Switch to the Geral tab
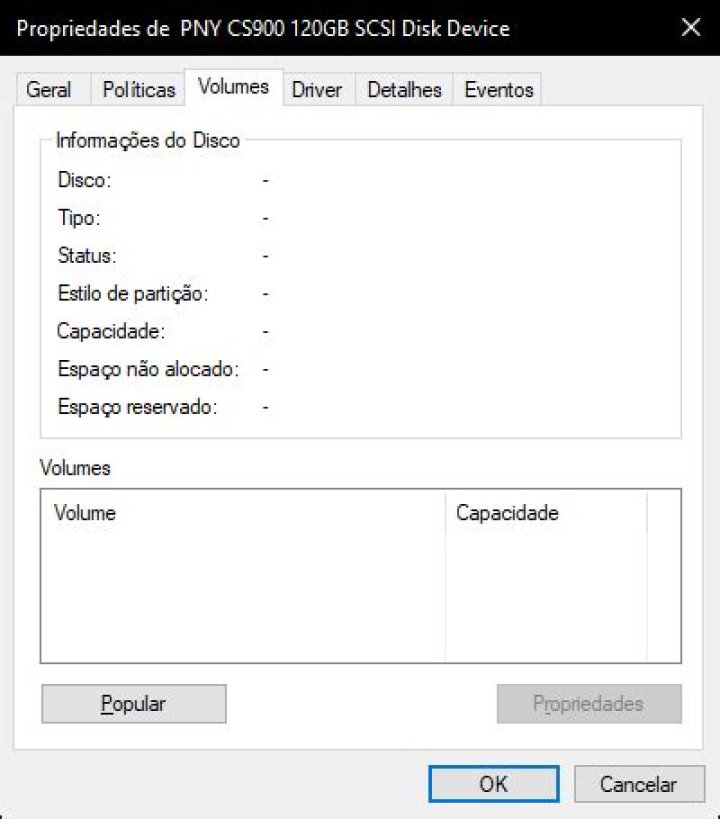Screen dimensions: 720x819 [x=53, y=89]
